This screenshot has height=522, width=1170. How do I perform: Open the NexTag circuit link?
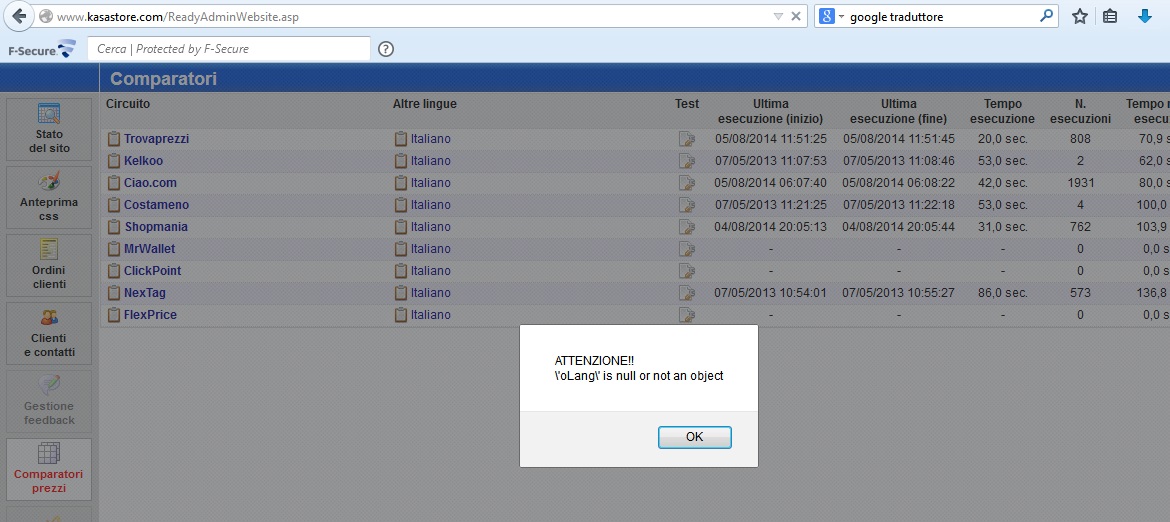(145, 292)
